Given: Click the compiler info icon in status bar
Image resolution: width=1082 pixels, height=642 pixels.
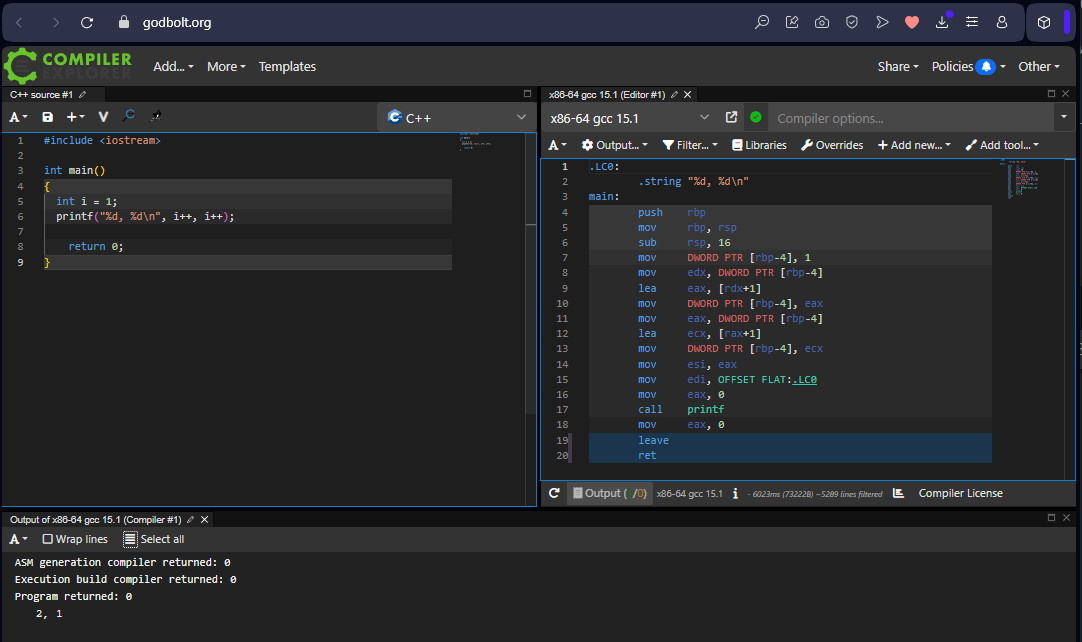Looking at the screenshot, I should (x=735, y=493).
